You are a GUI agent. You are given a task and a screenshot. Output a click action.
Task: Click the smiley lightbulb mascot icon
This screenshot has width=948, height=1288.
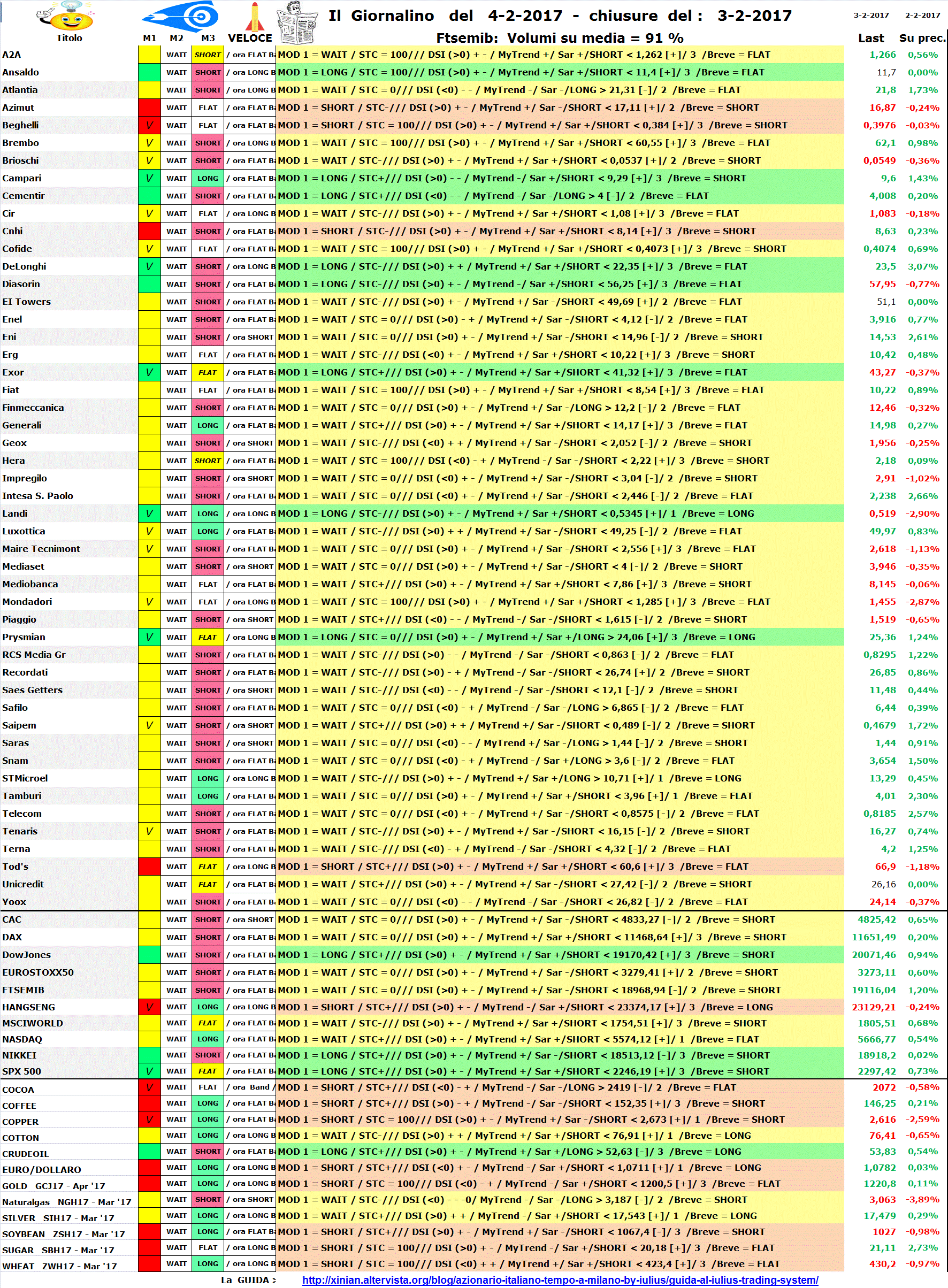65,16
